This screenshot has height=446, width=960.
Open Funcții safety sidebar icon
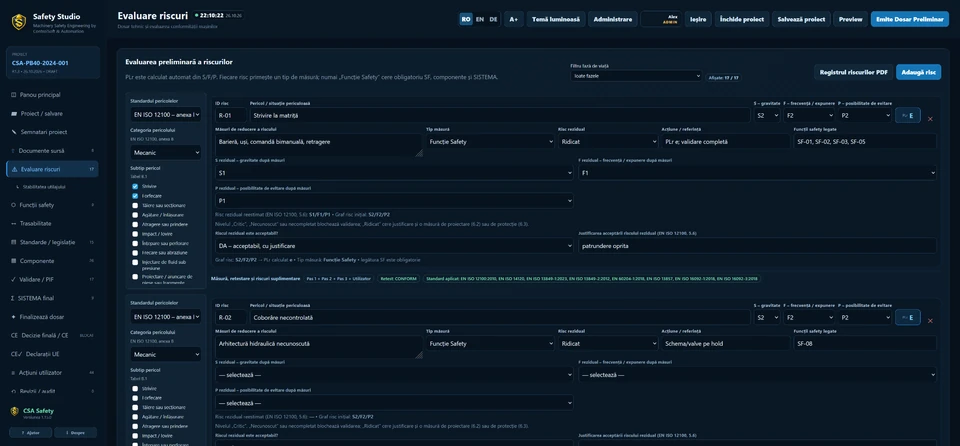click(x=14, y=205)
